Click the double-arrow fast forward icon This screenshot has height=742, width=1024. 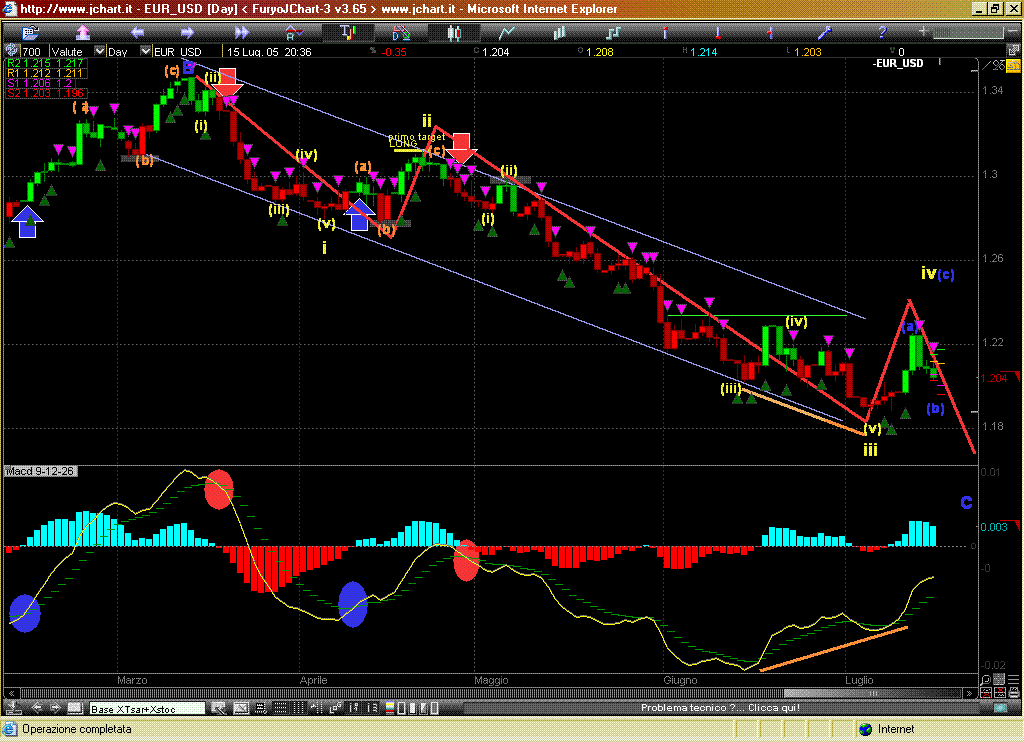[241, 32]
